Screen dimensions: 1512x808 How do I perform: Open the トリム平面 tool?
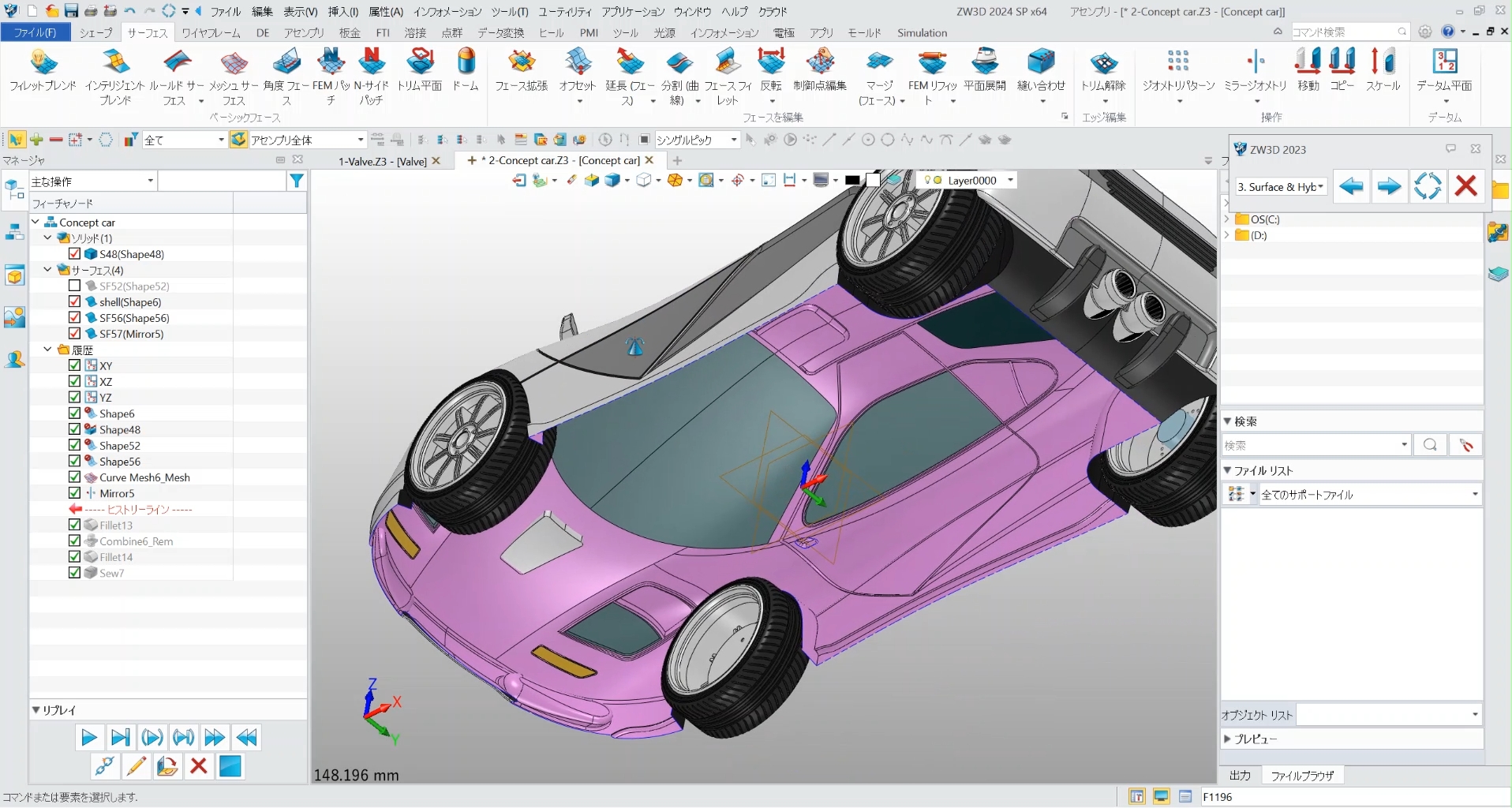click(420, 71)
